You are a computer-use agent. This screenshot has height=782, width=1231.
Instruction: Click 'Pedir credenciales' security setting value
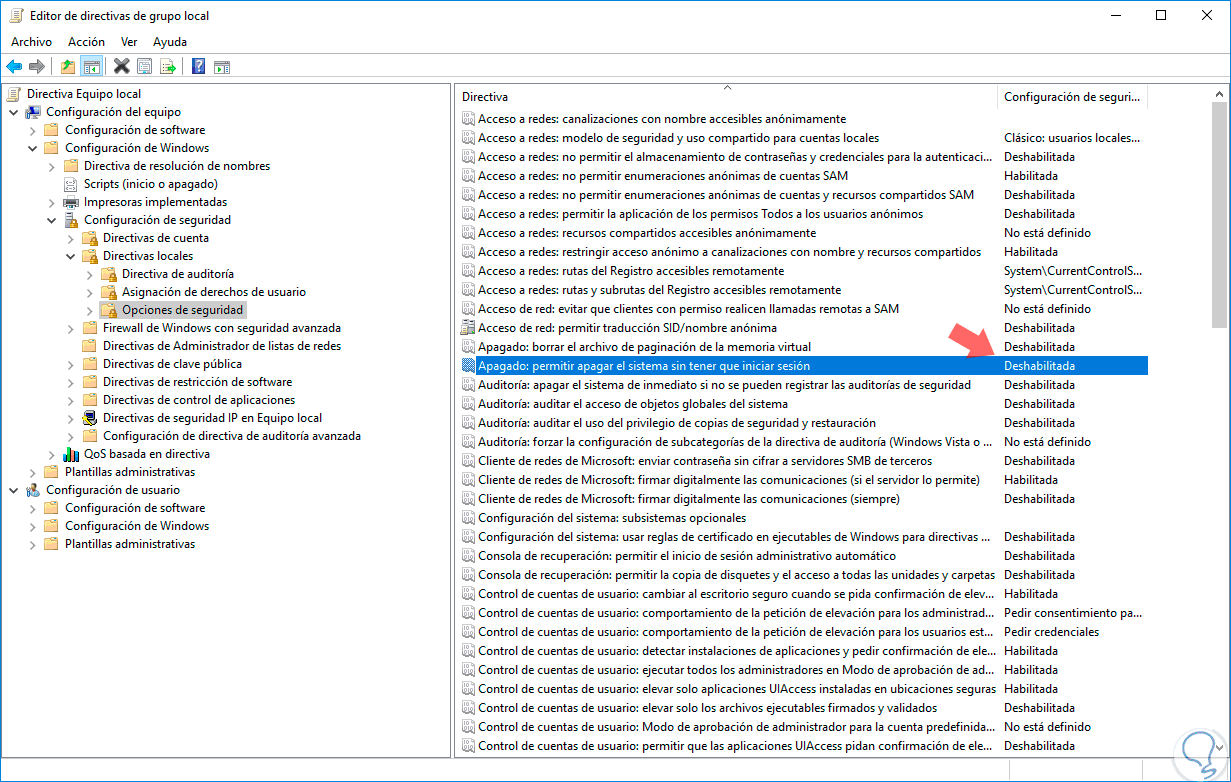(1051, 632)
